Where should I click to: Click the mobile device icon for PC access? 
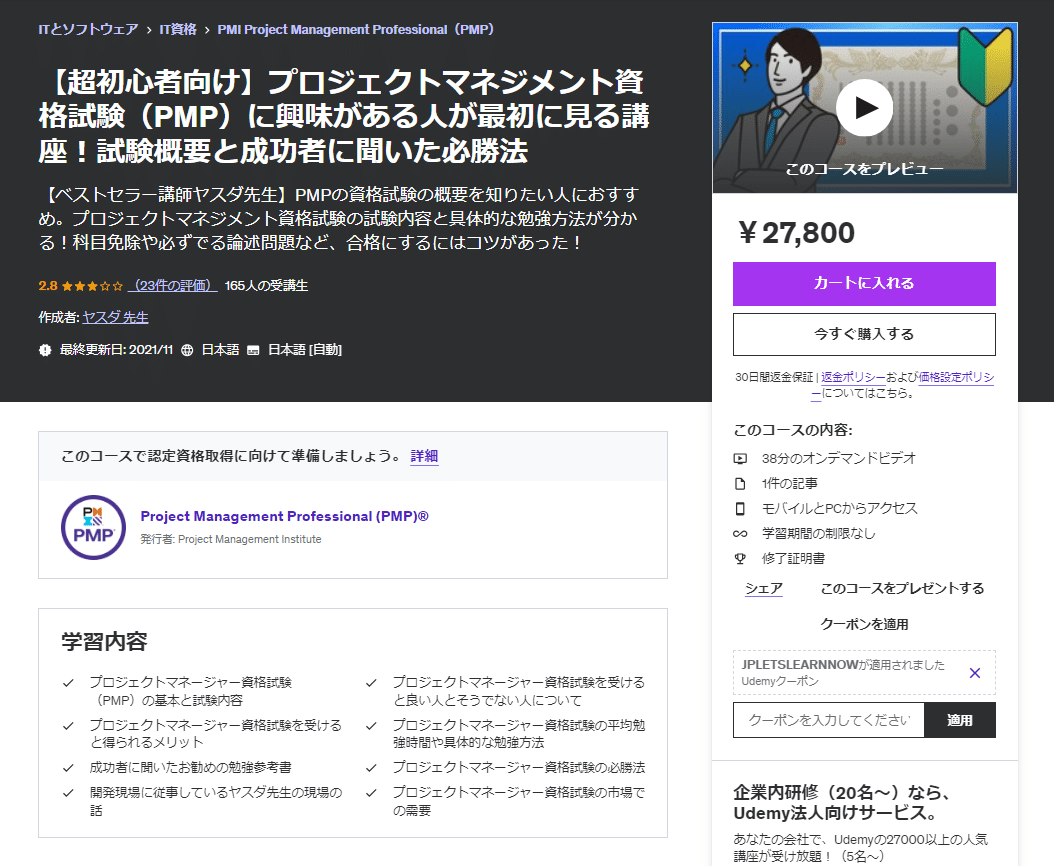pos(739,507)
